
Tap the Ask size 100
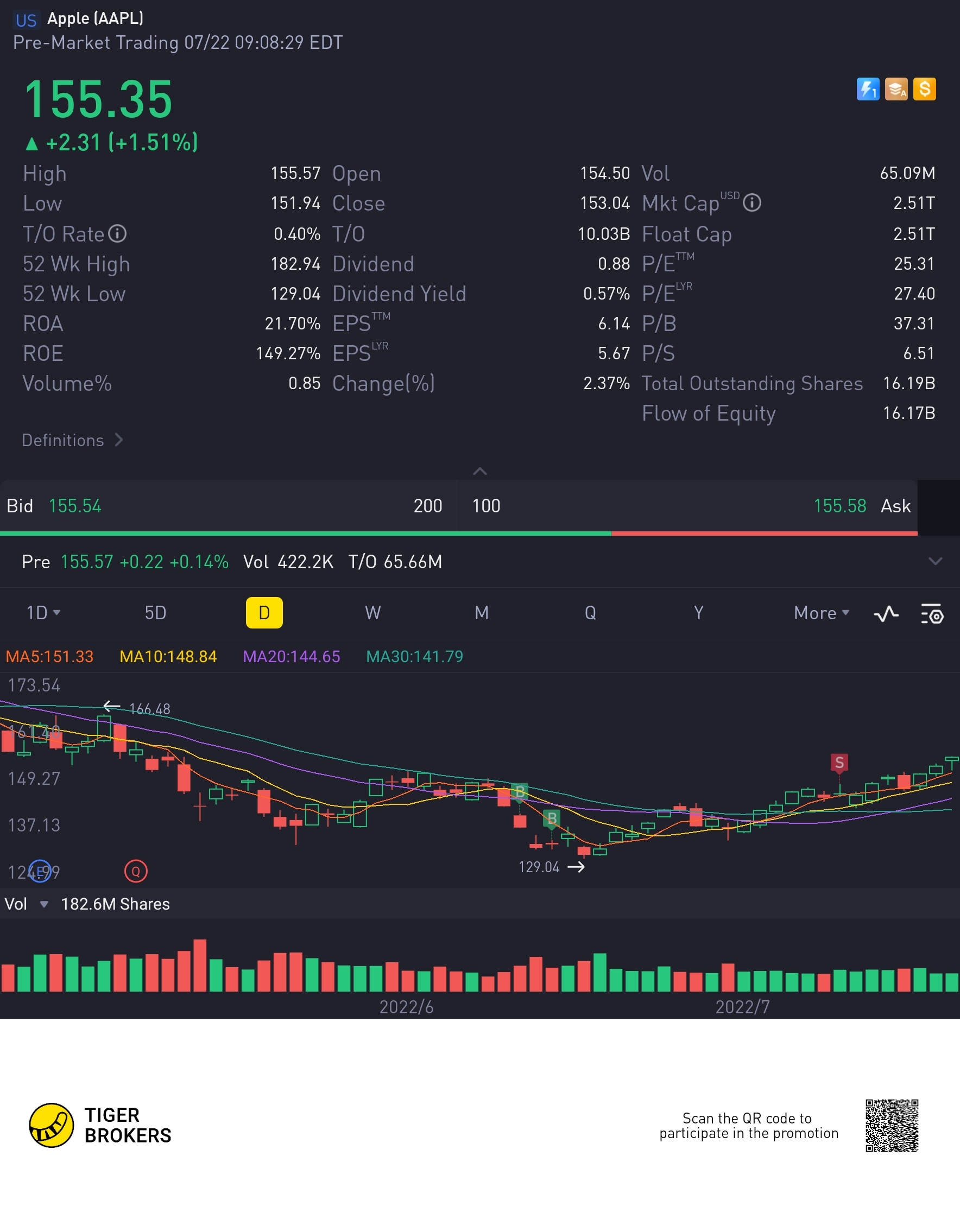coord(486,506)
